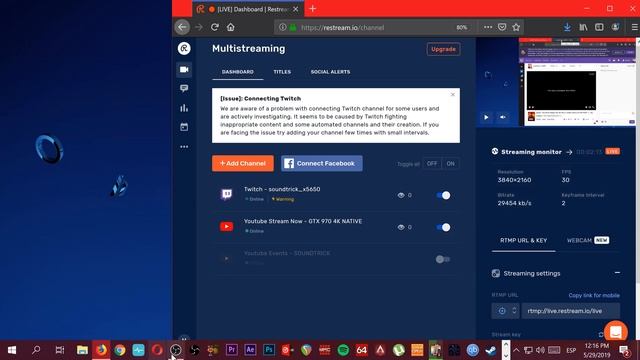Click the stream preview thumbnail

click(556, 82)
